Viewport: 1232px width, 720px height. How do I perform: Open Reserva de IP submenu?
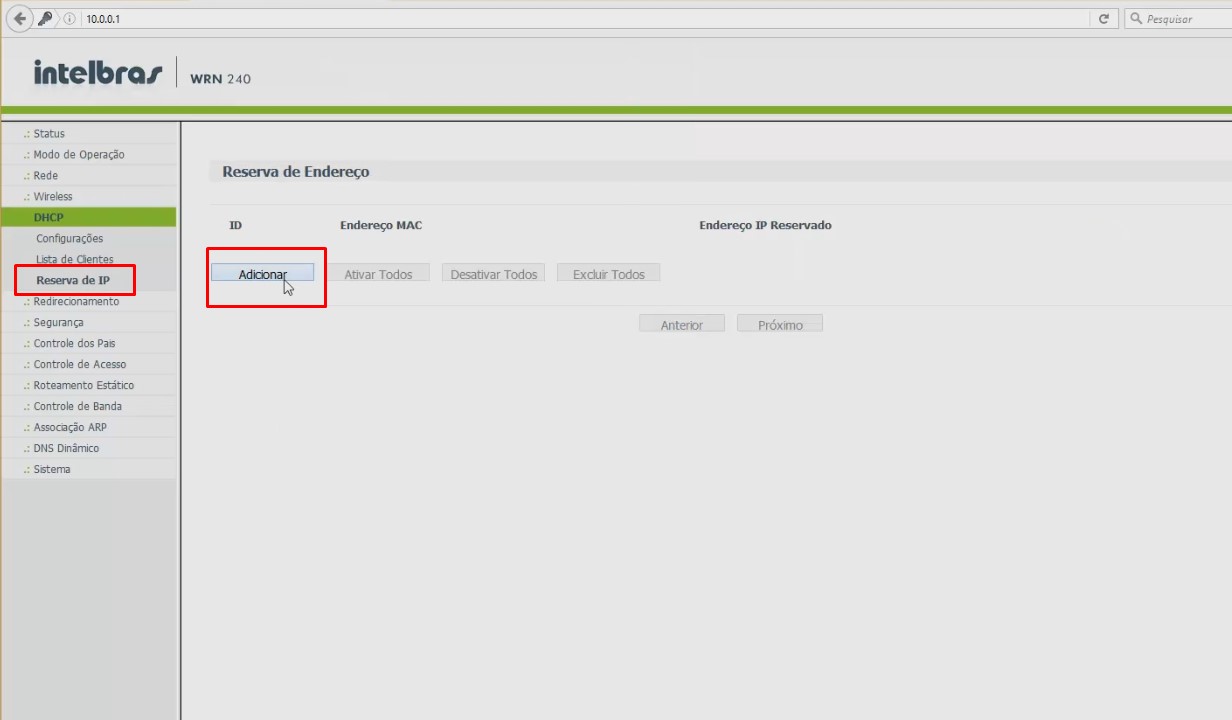(x=72, y=280)
